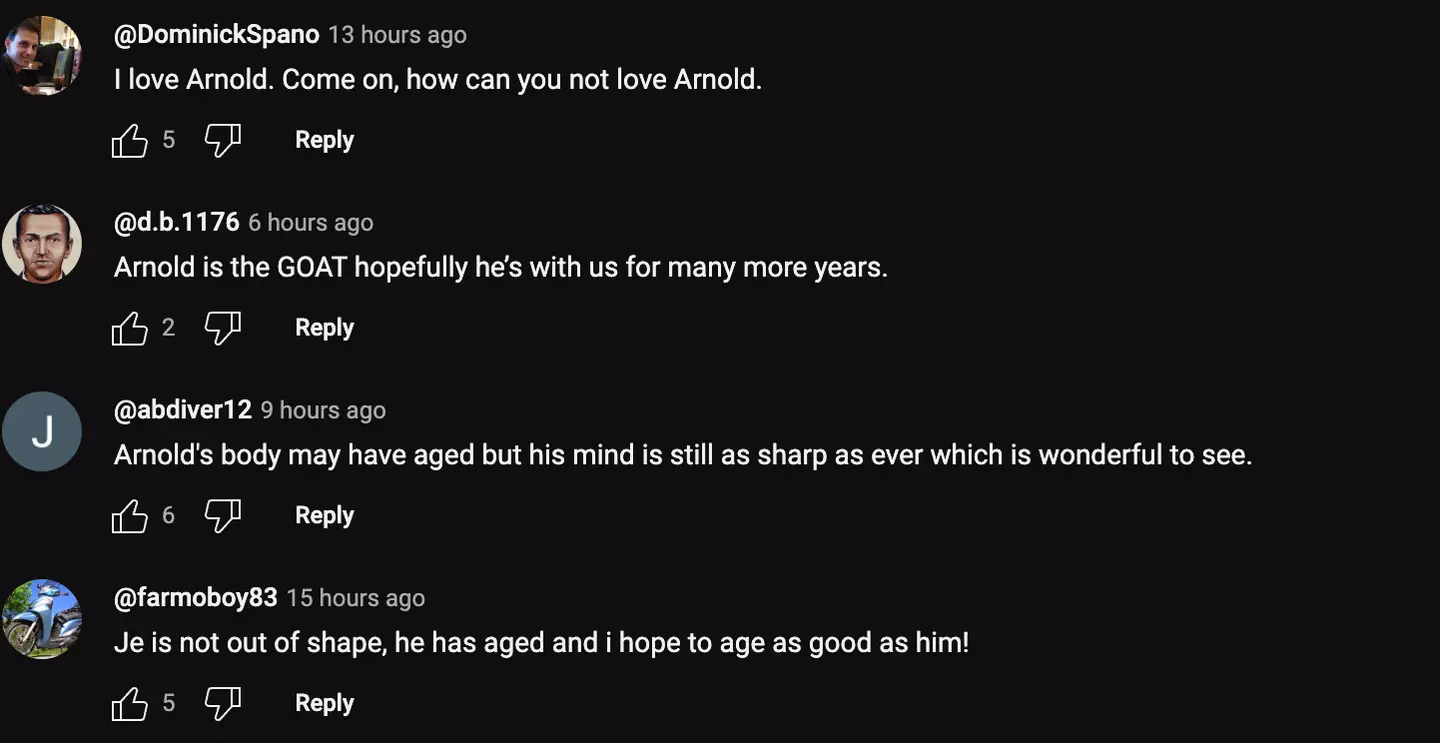Like the comment by @DominickSpano
Screen dimensions: 1440x743
(130, 141)
